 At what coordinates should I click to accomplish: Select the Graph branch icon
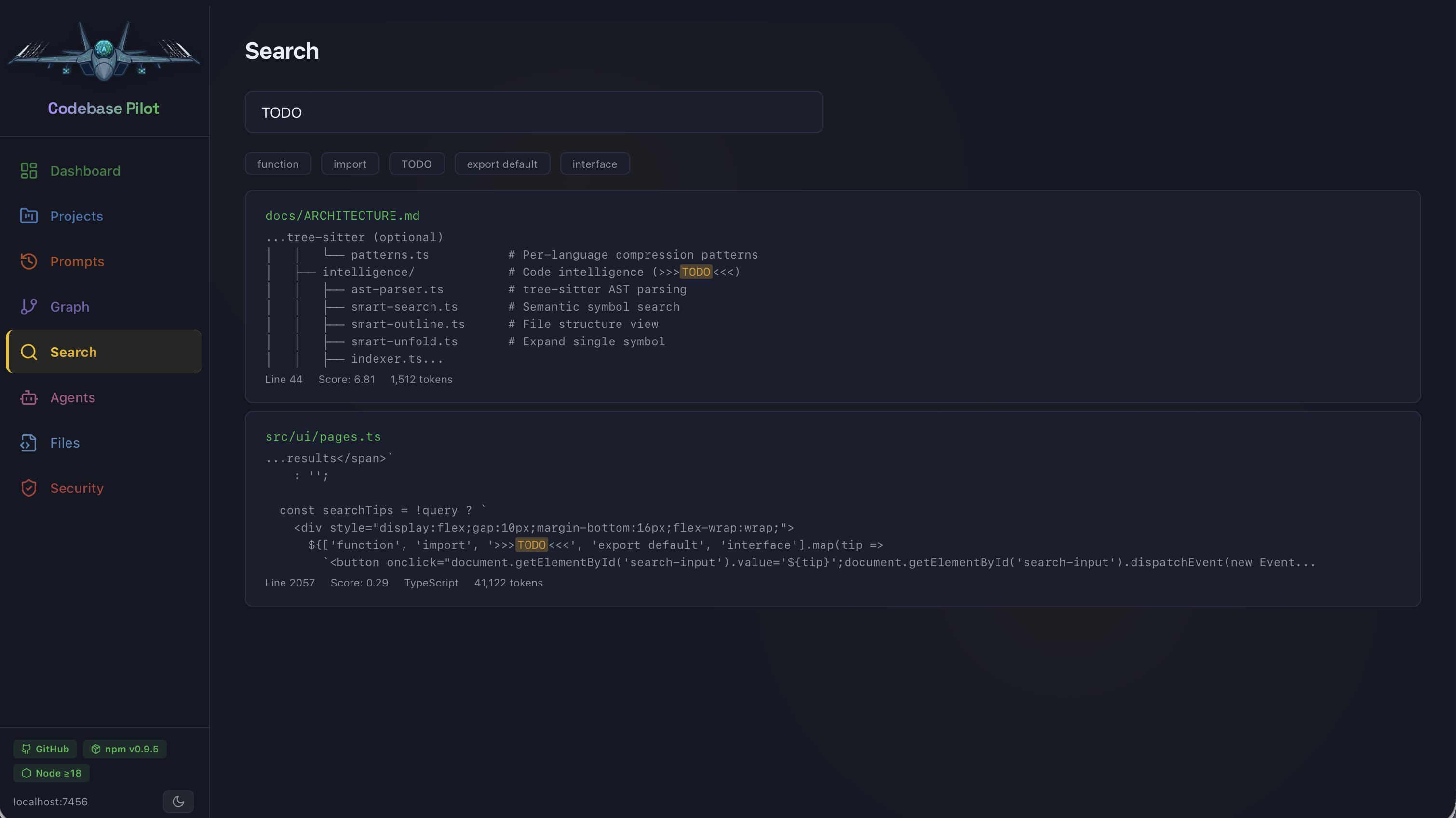[29, 306]
